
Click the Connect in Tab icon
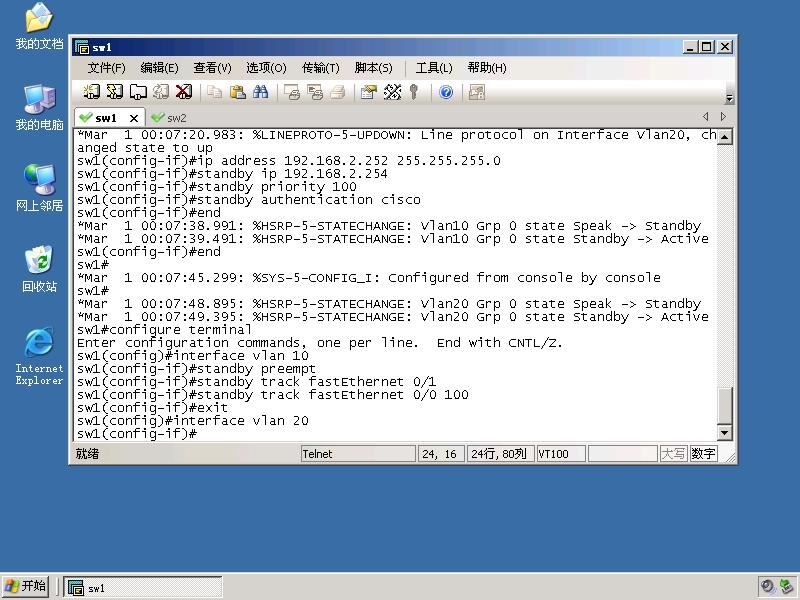138,92
